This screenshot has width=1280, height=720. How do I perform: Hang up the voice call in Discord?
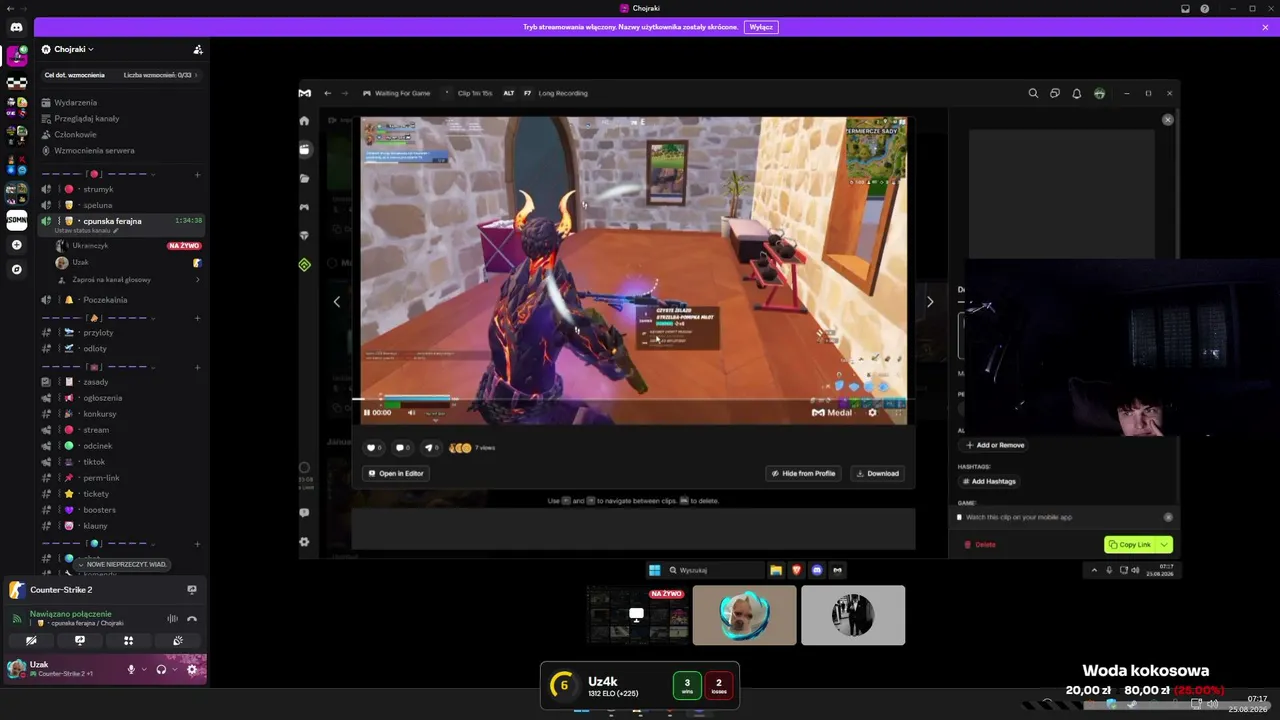tap(192, 619)
